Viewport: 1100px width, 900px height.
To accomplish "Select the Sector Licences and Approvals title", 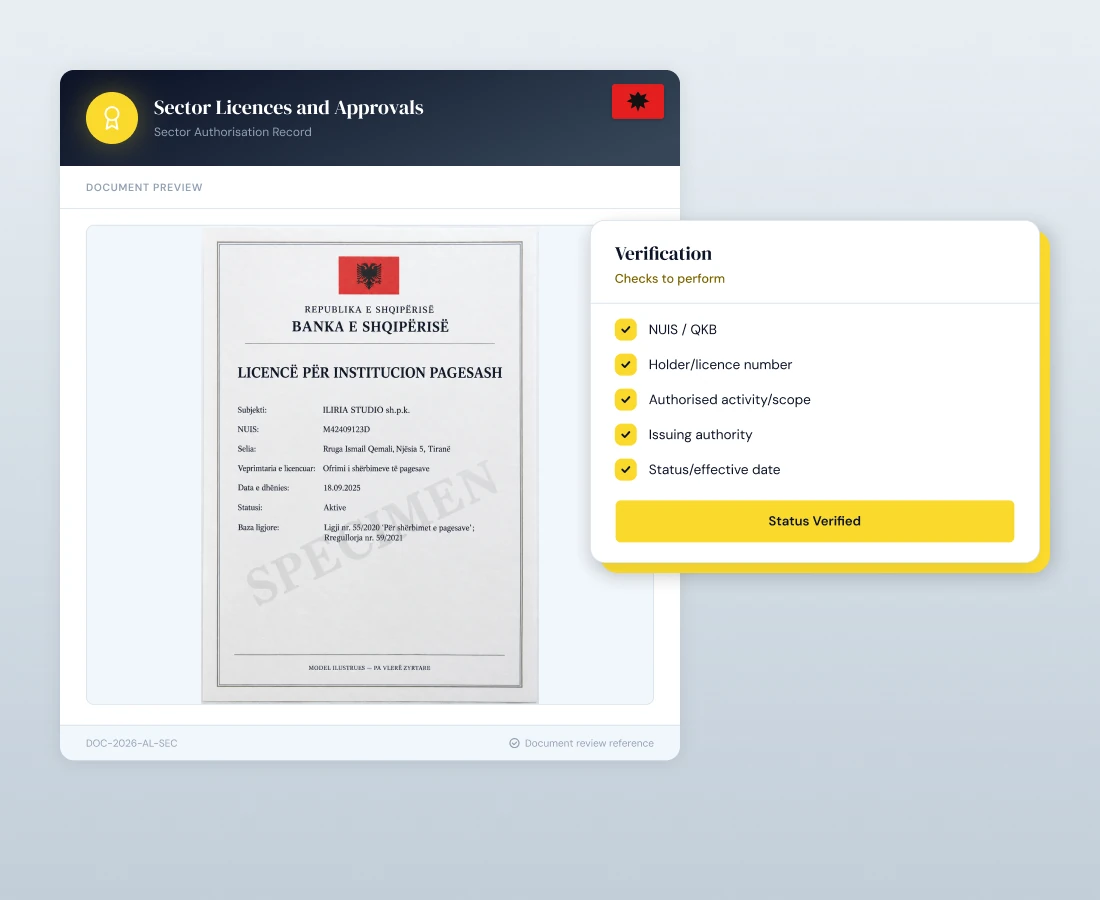I will 288,107.
